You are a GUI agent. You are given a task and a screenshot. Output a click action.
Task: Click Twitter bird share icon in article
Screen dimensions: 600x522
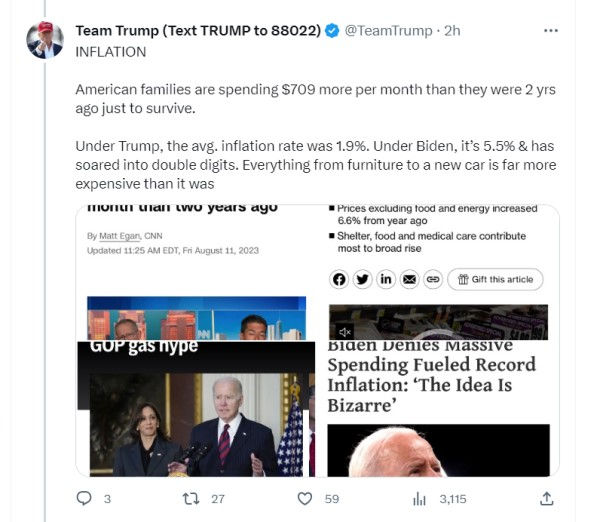click(x=362, y=279)
